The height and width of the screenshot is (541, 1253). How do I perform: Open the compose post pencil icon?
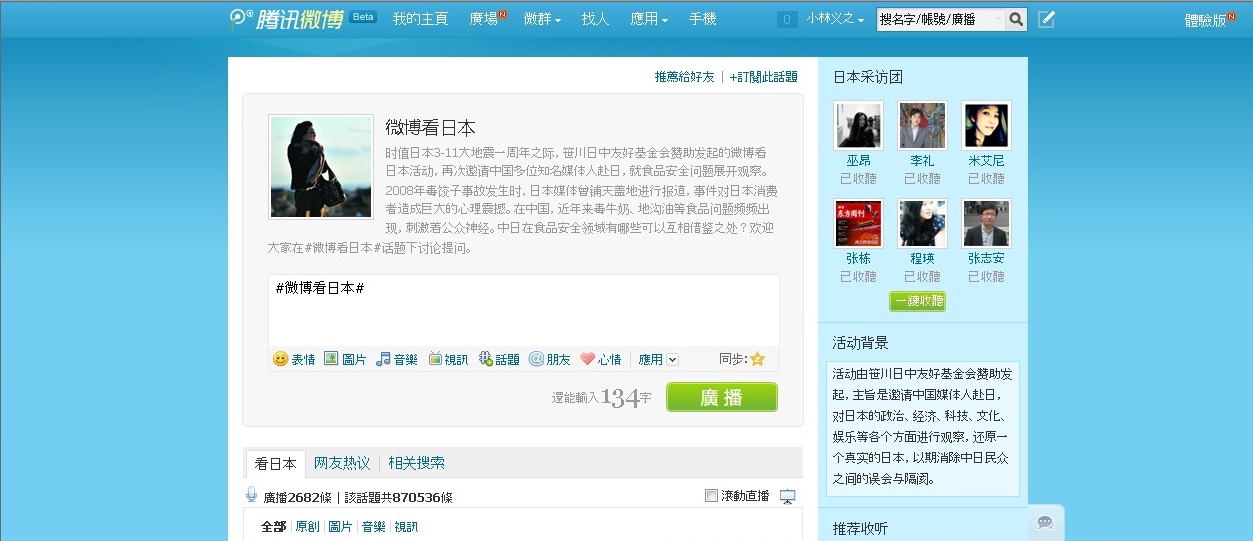click(x=1046, y=19)
